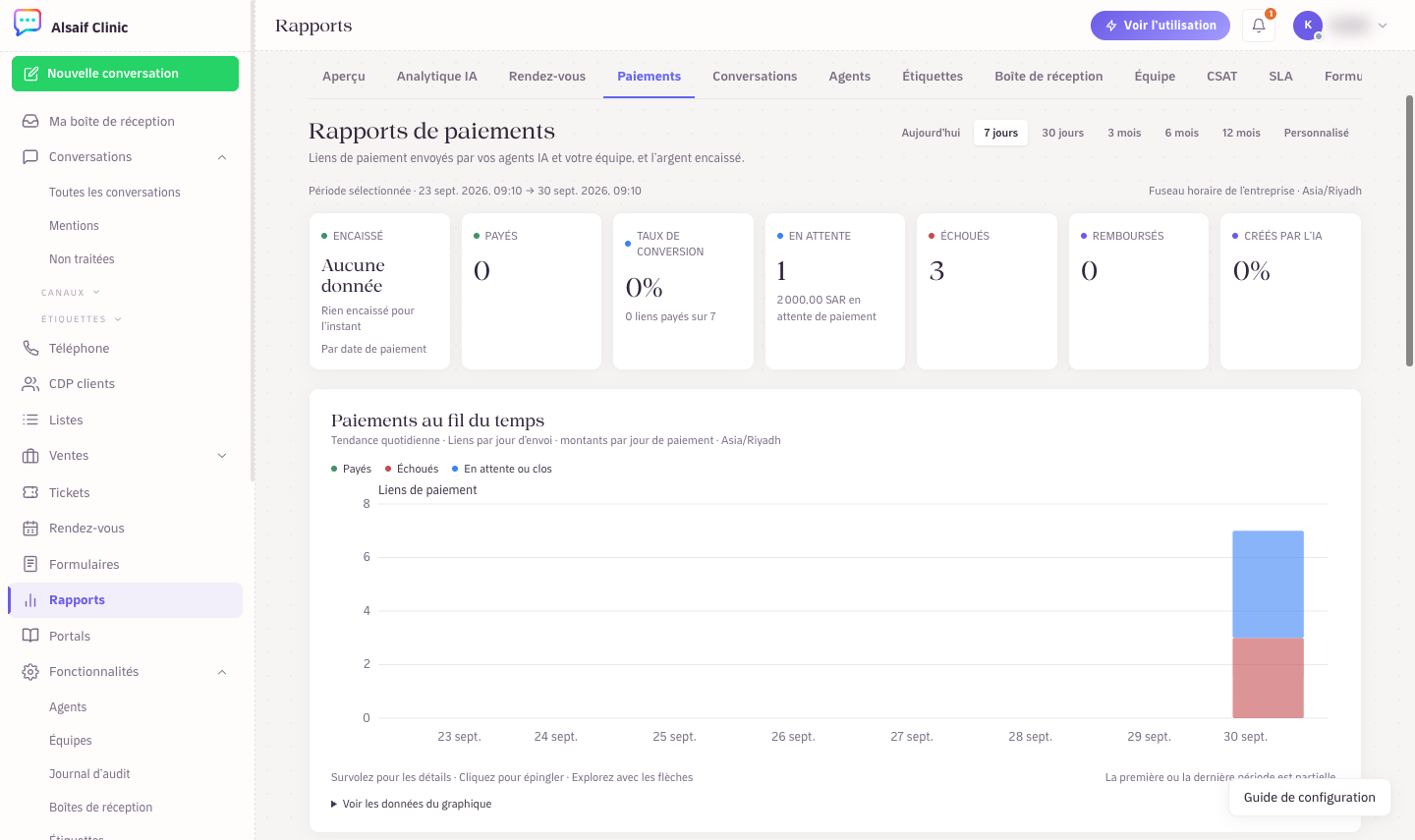Click the Téléphone handset icon
Image resolution: width=1415 pixels, height=840 pixels.
tap(30, 348)
